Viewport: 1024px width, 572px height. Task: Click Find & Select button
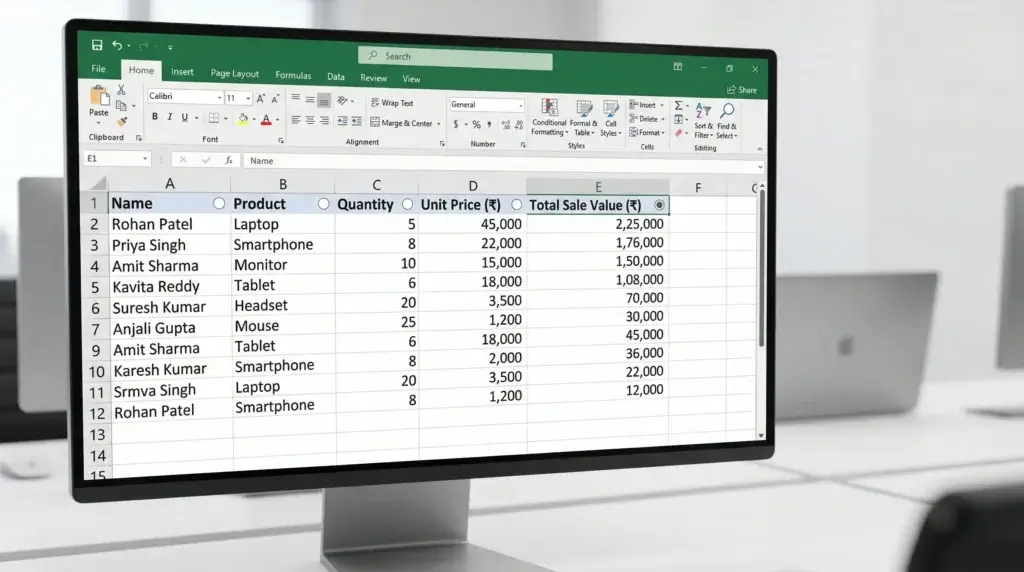pyautogui.click(x=727, y=121)
